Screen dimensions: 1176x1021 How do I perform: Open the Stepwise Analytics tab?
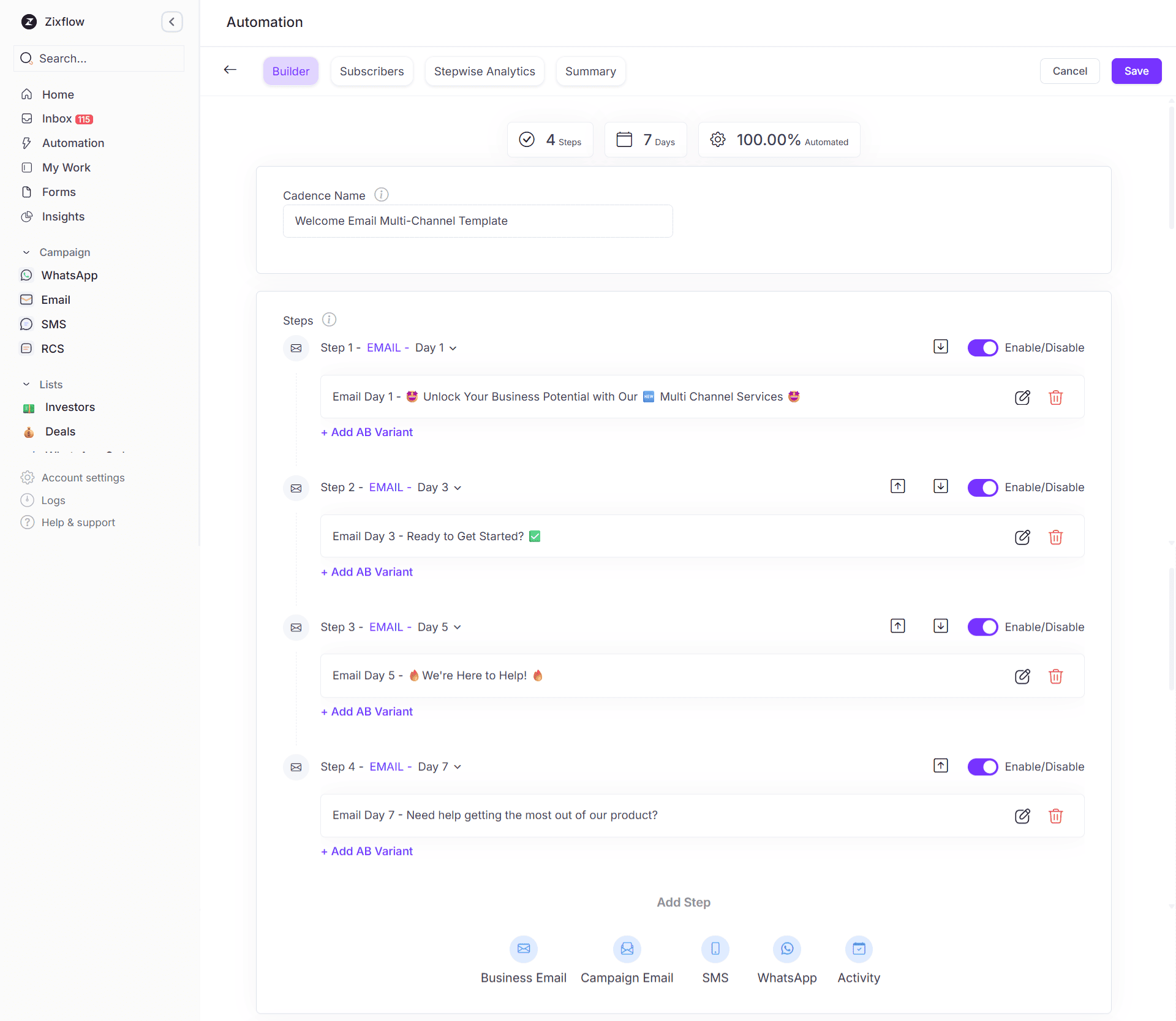(x=484, y=71)
